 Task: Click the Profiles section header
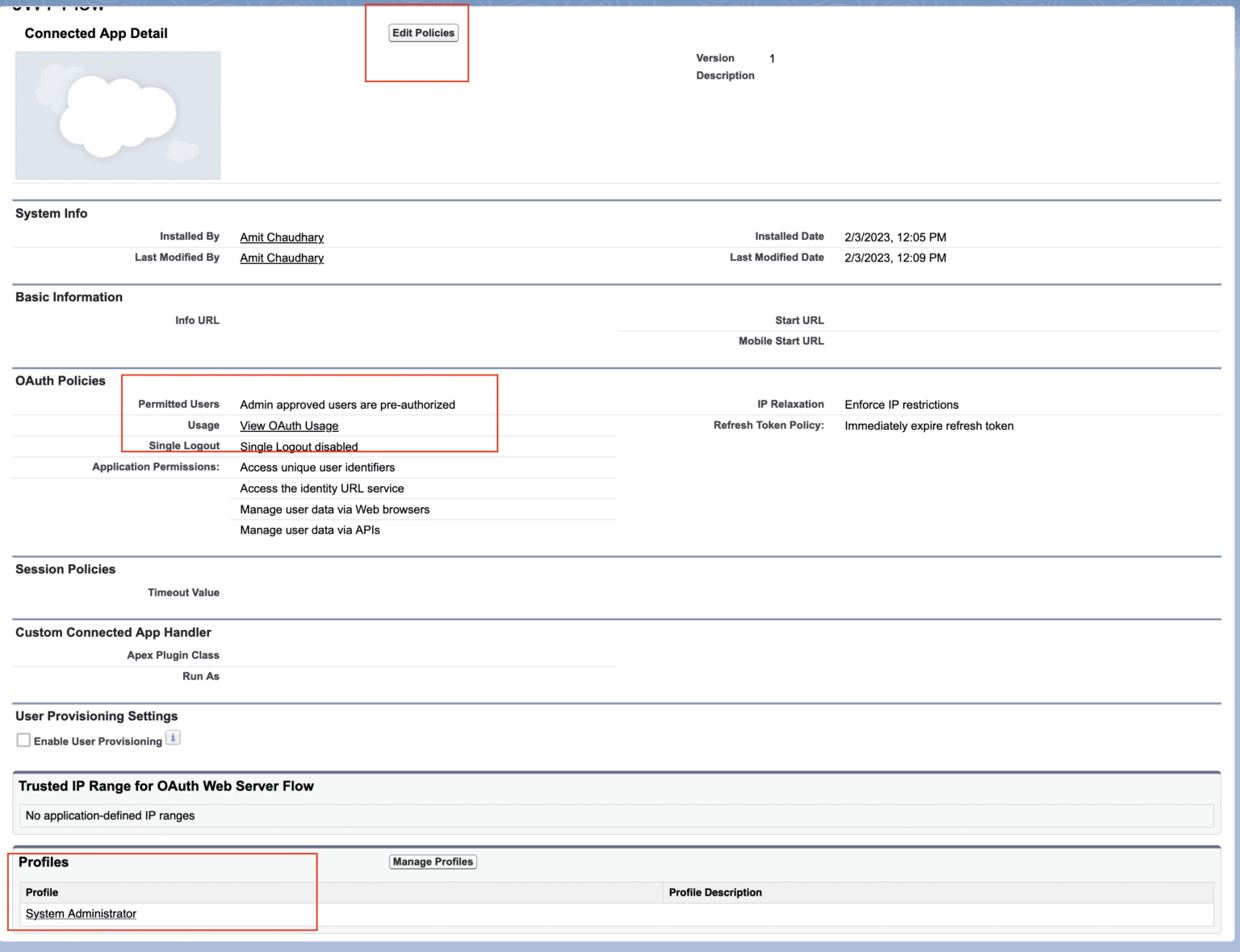44,862
